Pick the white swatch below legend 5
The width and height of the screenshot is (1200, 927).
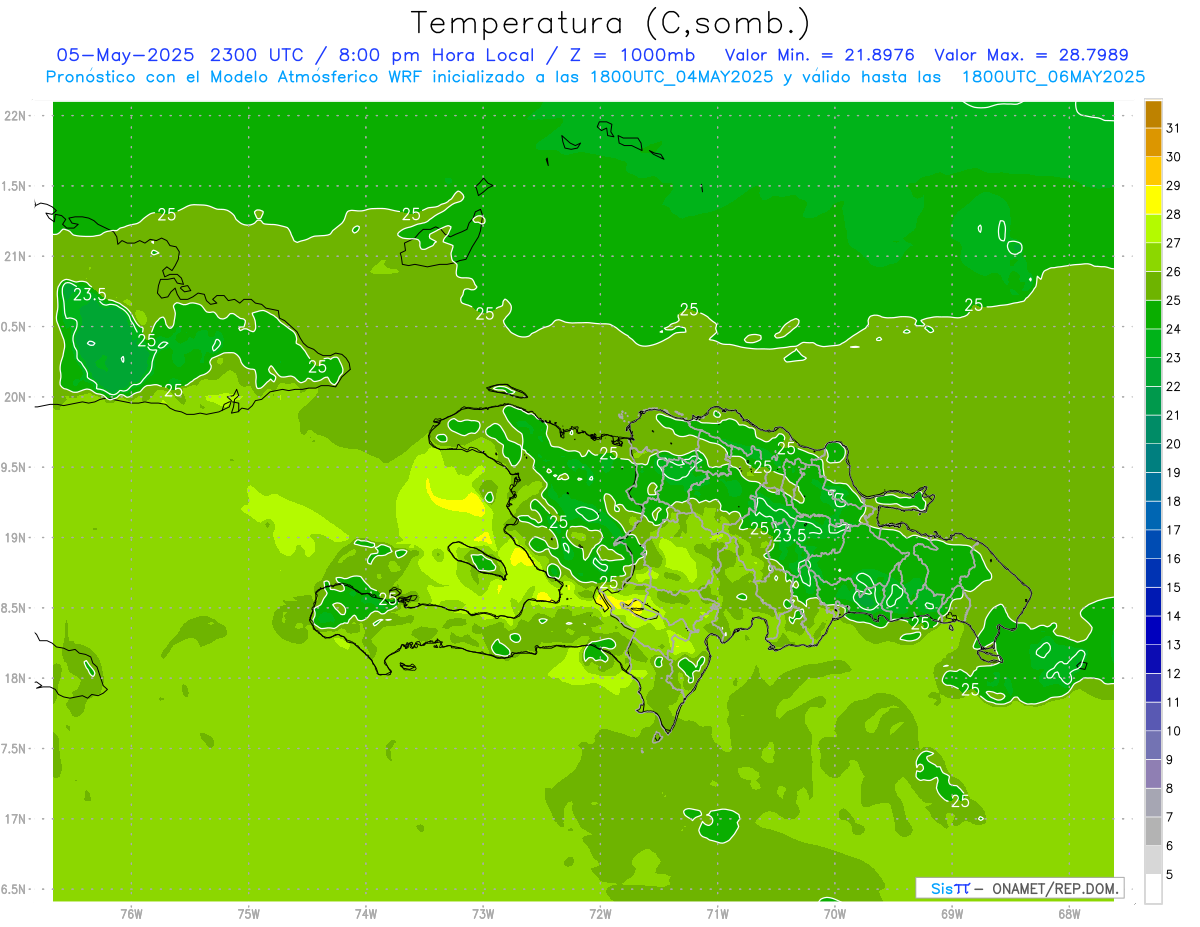[1153, 888]
